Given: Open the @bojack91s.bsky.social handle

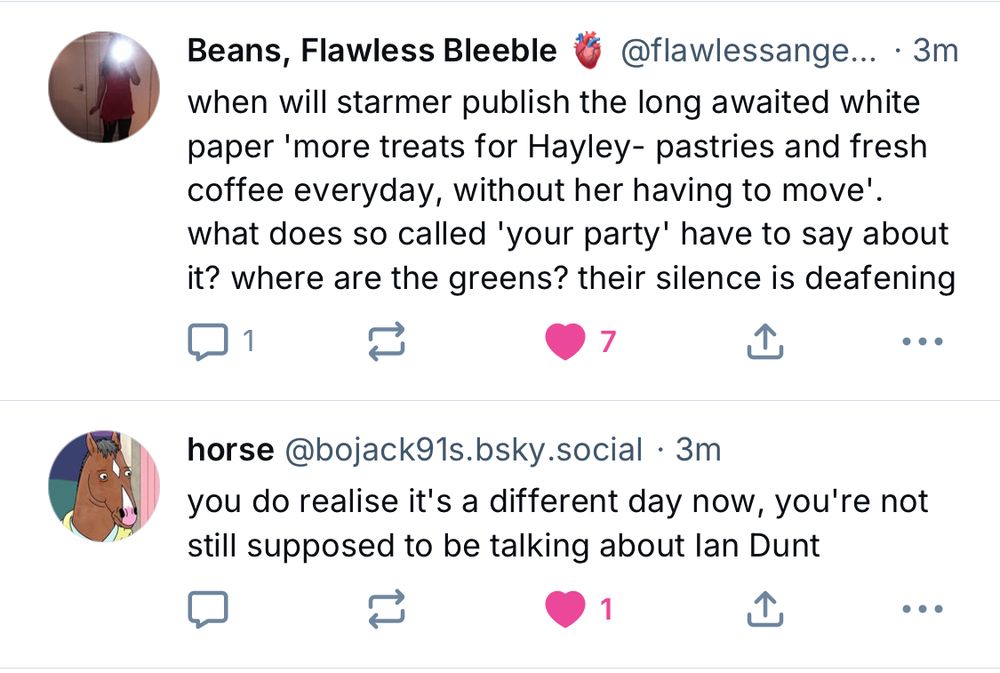Looking at the screenshot, I should point(464,450).
